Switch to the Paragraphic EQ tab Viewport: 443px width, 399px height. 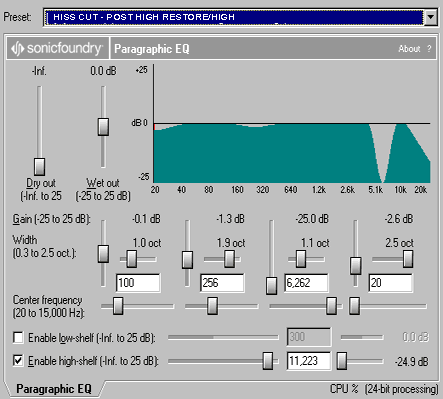(53, 389)
